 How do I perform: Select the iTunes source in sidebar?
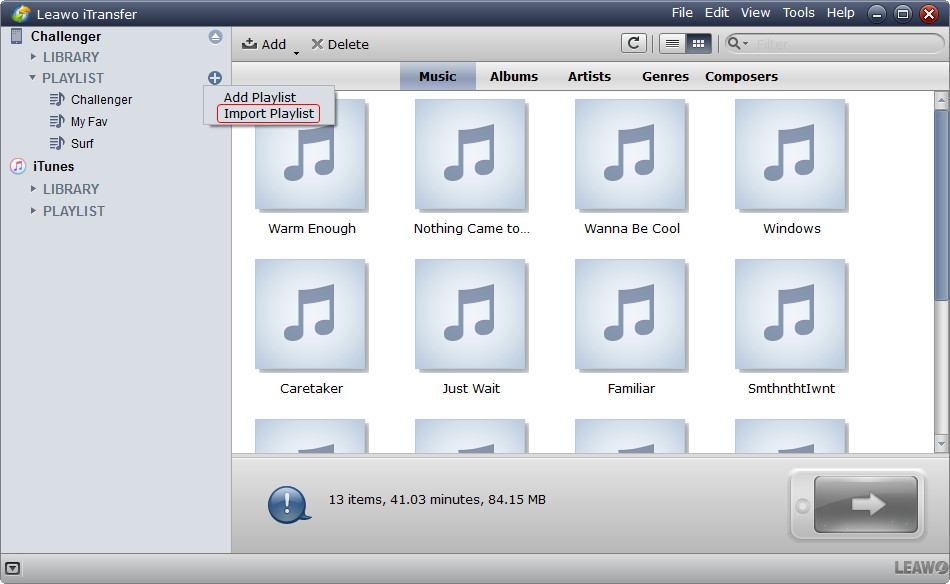53,166
